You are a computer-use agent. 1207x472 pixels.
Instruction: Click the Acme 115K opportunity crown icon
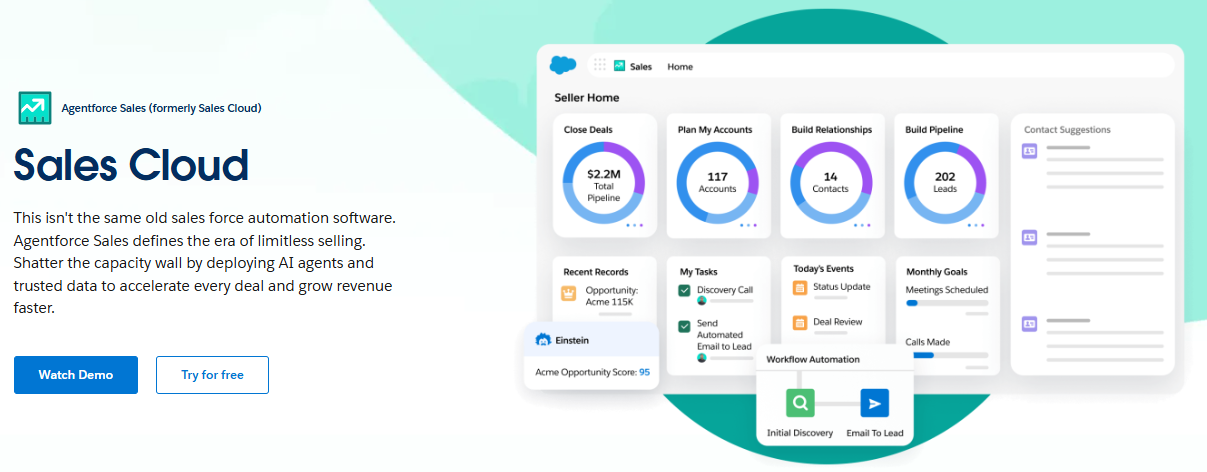coord(569,294)
